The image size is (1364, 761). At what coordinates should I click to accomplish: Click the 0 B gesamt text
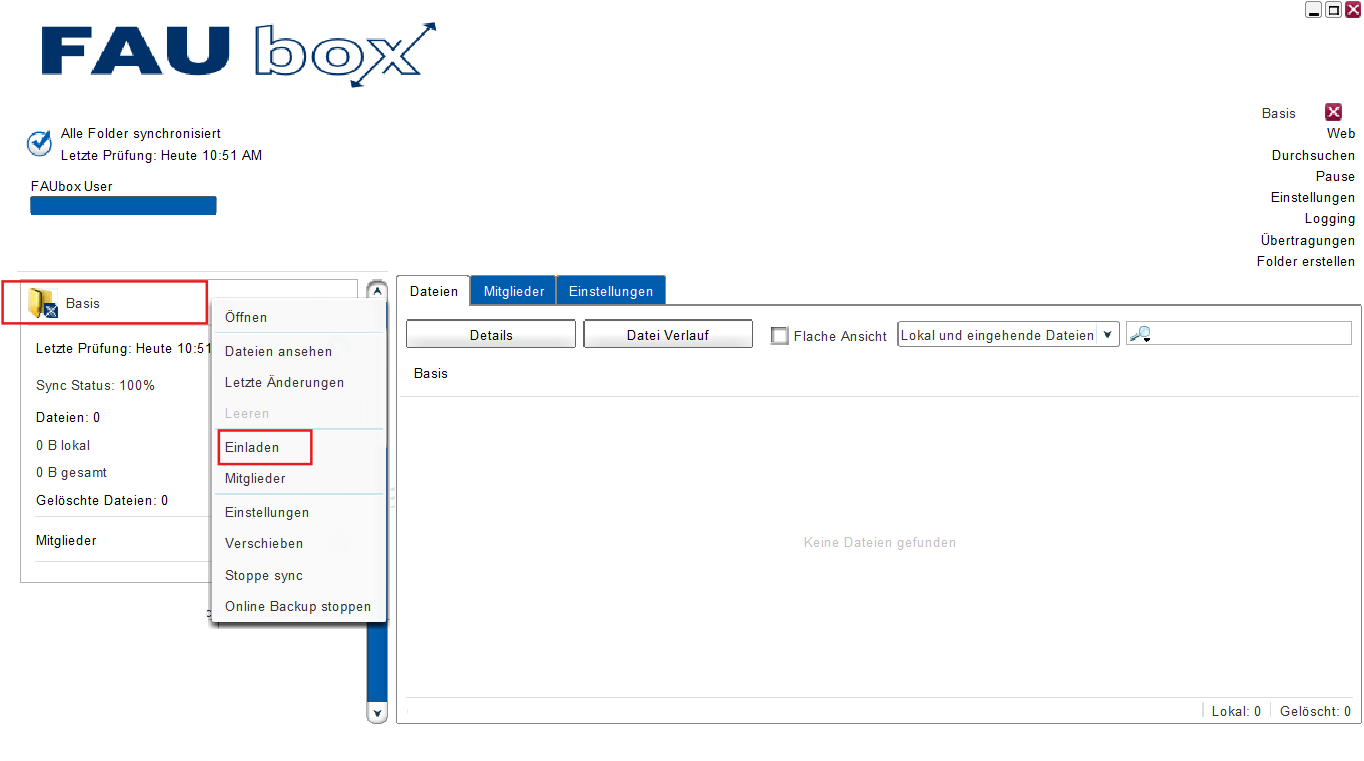(x=71, y=472)
